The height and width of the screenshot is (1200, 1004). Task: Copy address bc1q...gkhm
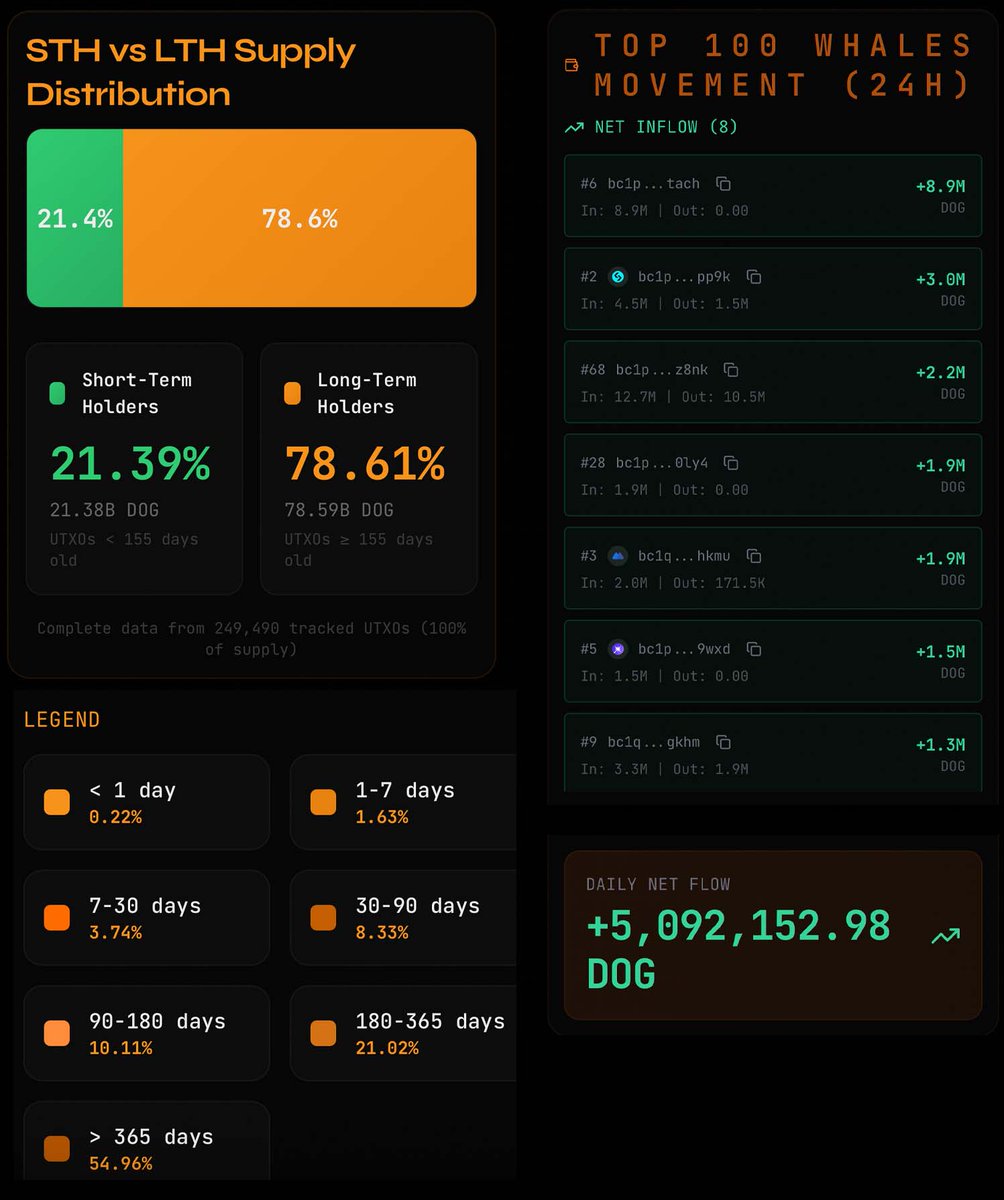coord(723,742)
